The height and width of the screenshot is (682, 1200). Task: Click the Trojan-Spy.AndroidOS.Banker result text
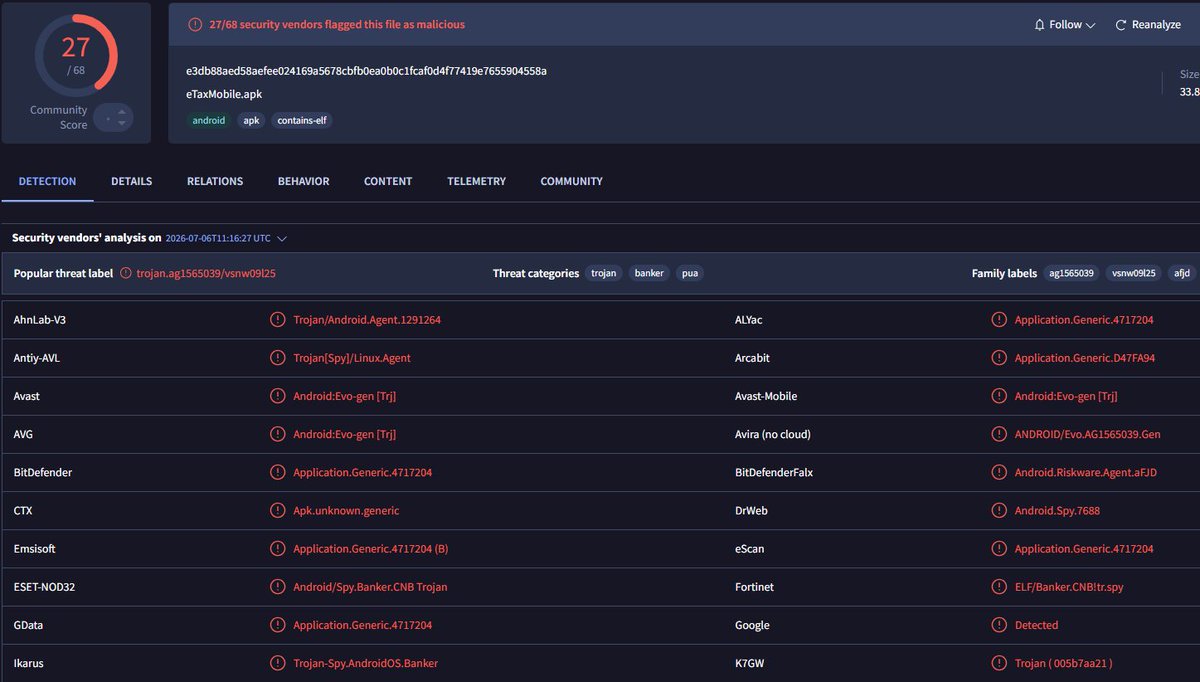coord(366,663)
